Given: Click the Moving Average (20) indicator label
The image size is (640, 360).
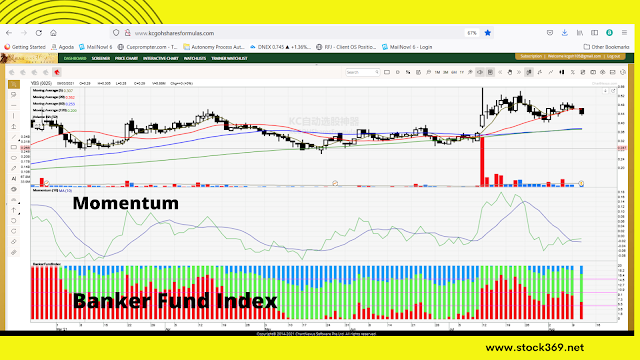Looking at the screenshot, I should pyautogui.click(x=49, y=97).
